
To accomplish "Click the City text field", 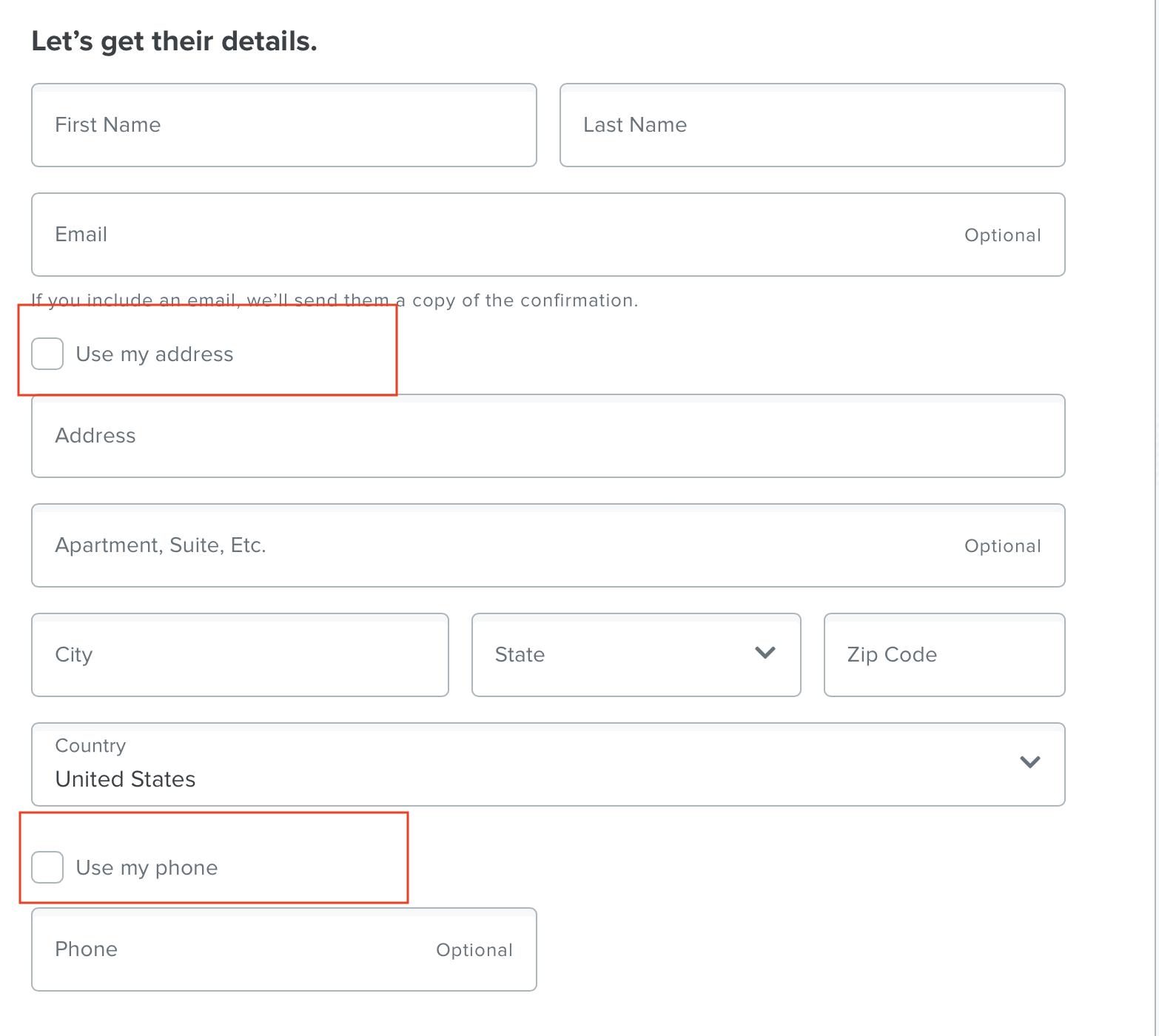I will [x=240, y=655].
